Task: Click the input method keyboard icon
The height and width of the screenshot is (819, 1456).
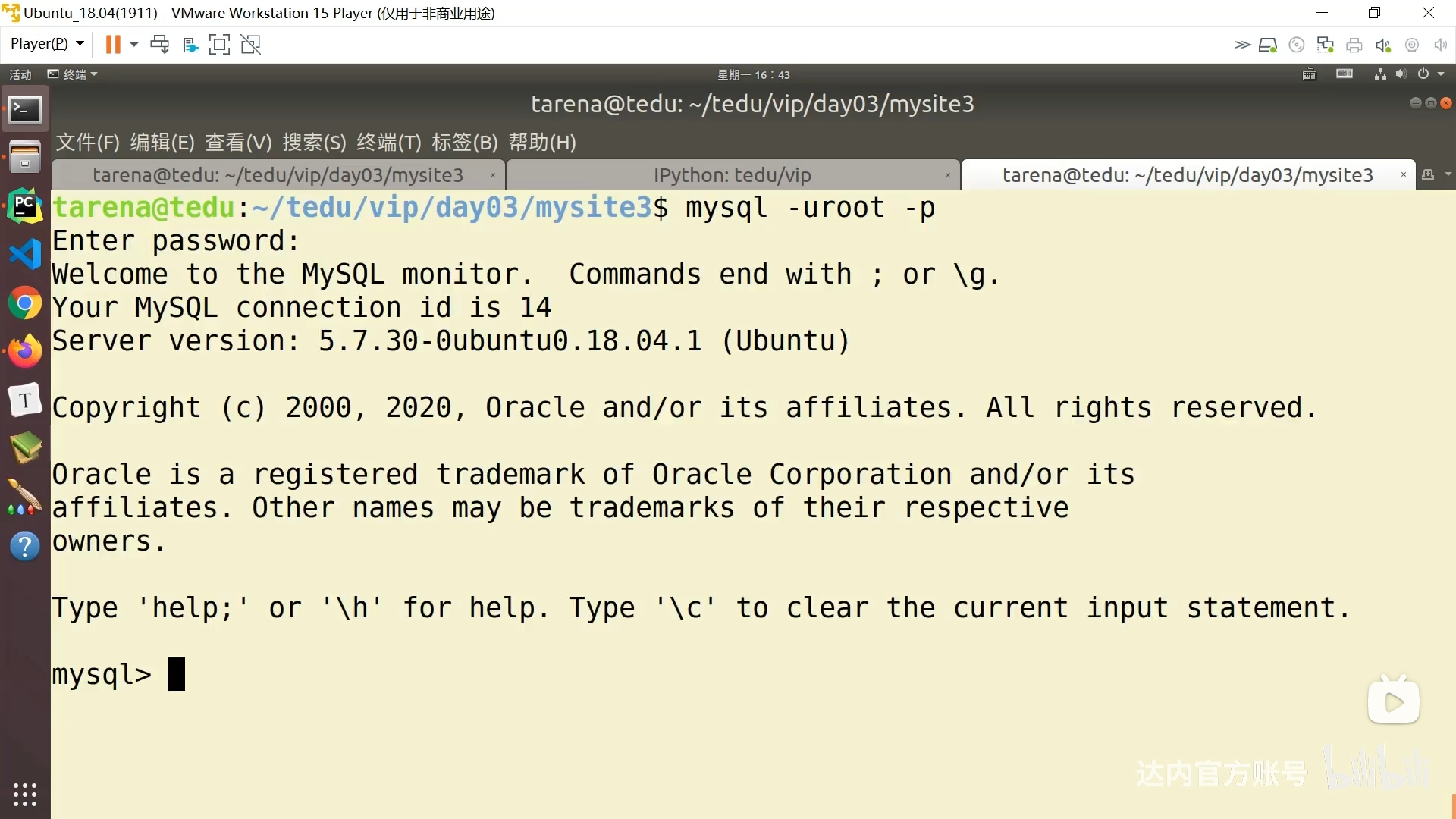Action: pyautogui.click(x=1310, y=74)
